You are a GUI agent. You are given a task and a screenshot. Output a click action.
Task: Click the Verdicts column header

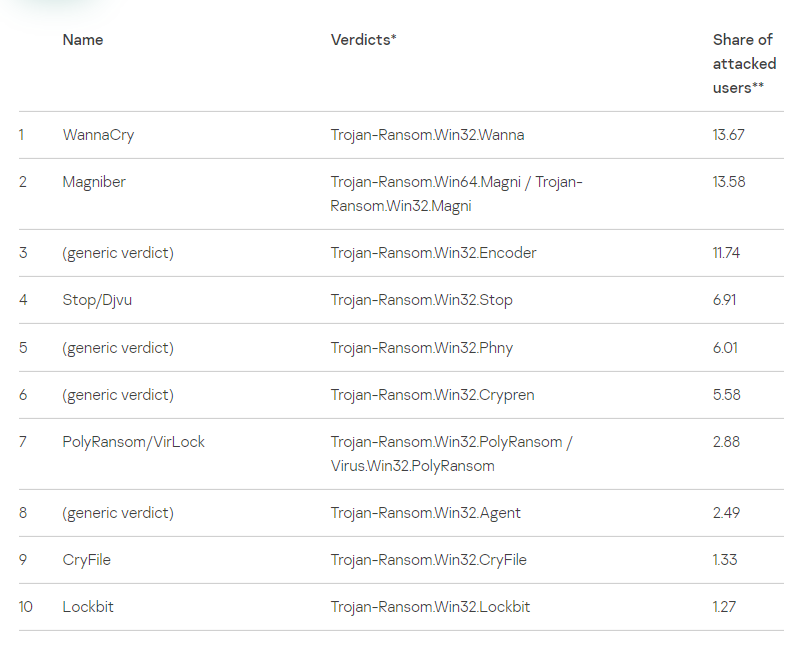363,40
